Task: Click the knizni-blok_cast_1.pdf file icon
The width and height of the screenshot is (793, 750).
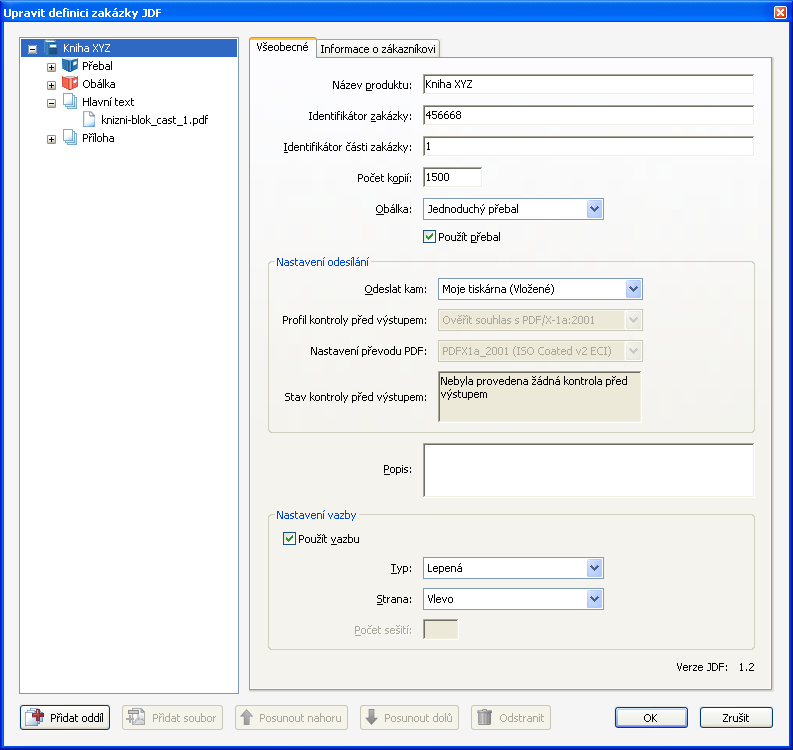Action: tap(89, 120)
